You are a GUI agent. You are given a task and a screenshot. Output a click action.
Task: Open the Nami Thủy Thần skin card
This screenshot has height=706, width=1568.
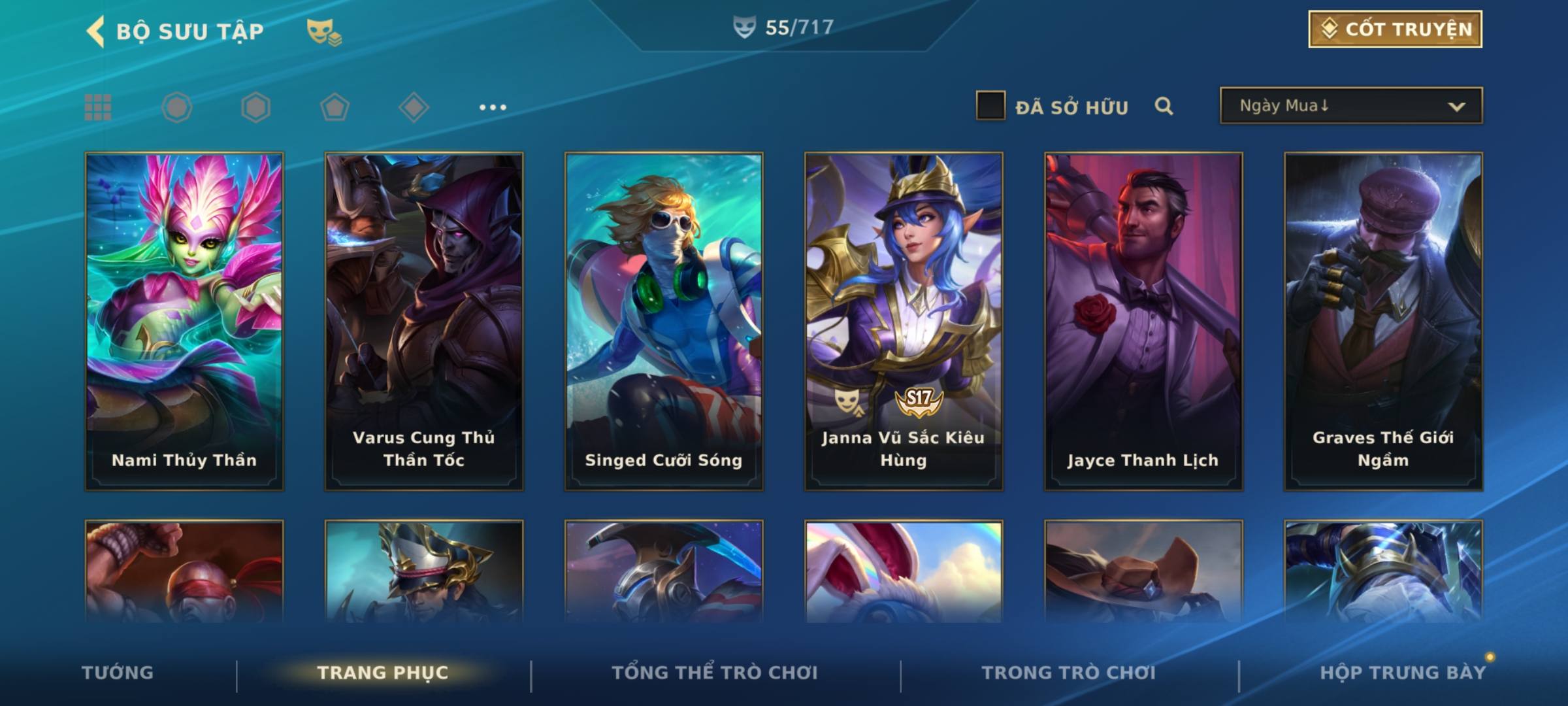[x=184, y=322]
